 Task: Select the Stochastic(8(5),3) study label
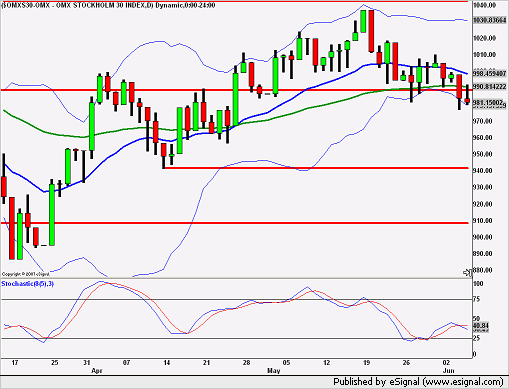pyautogui.click(x=28, y=284)
